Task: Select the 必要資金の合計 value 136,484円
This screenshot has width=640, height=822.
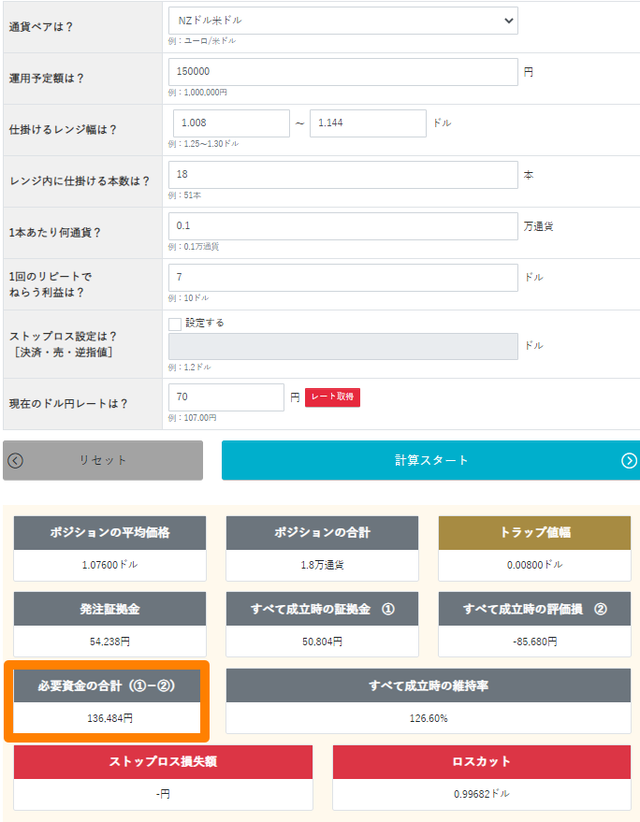Action: (110, 718)
